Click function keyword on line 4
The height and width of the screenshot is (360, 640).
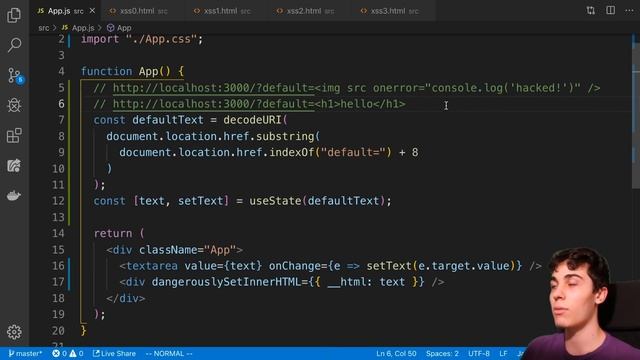click(x=107, y=71)
